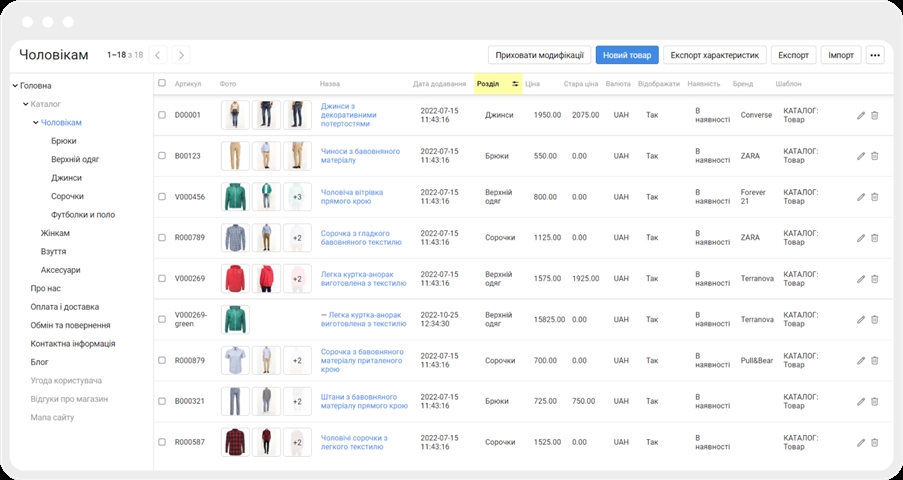Check the box for product R000879
This screenshot has height=480, width=903.
(x=162, y=360)
